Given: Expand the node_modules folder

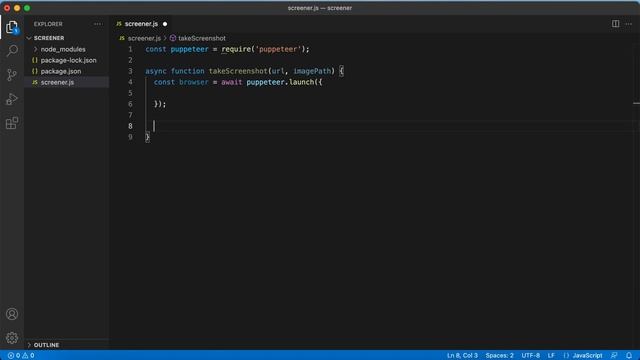Looking at the screenshot, I should [36, 49].
